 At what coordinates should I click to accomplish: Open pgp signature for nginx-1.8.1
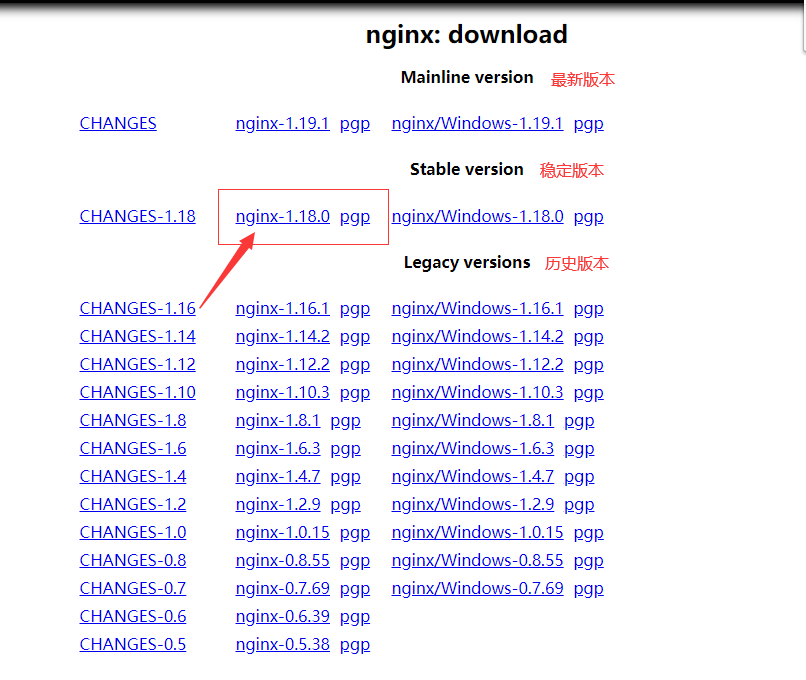[345, 421]
